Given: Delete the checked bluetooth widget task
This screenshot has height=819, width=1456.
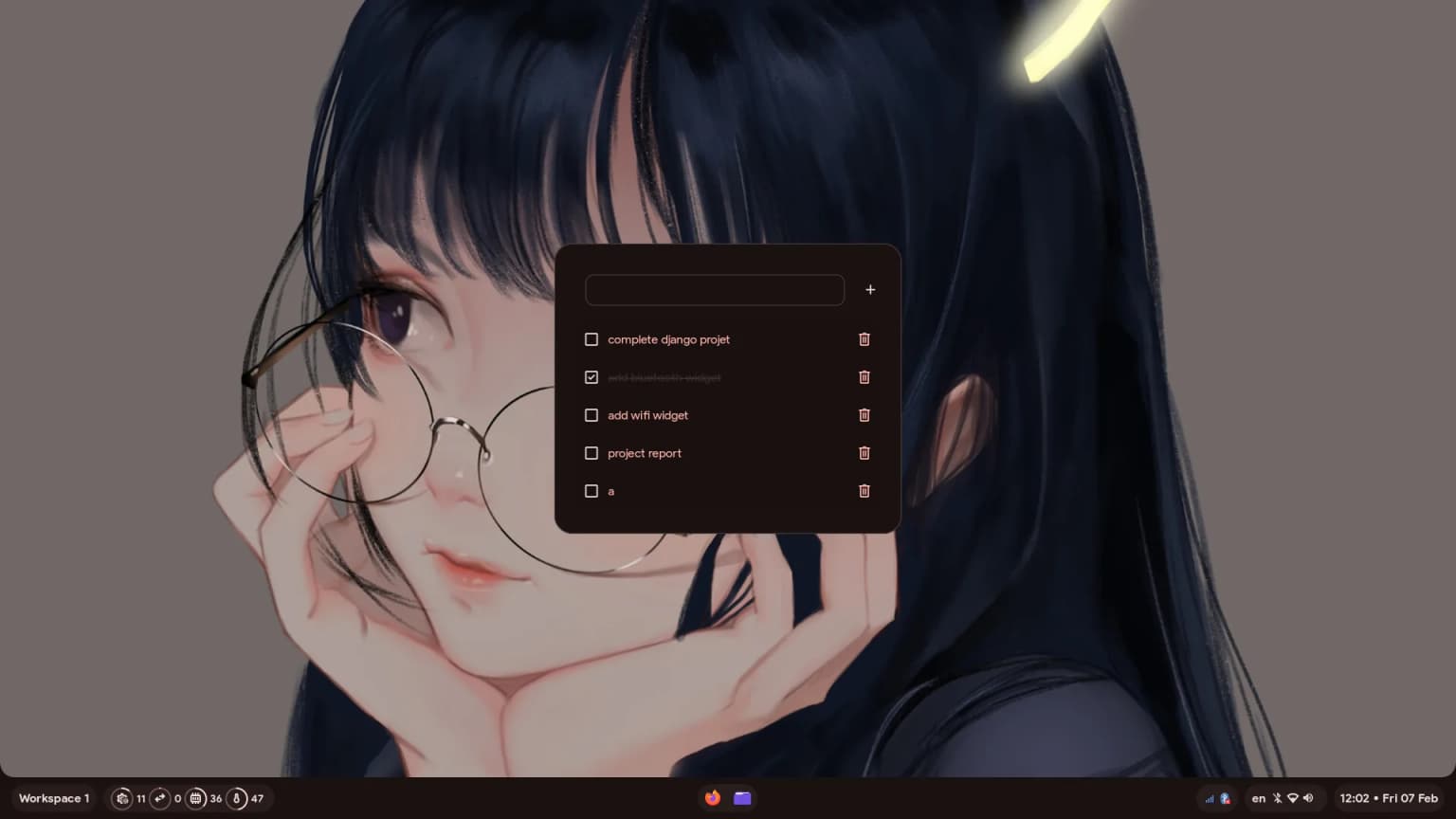Looking at the screenshot, I should tap(864, 377).
